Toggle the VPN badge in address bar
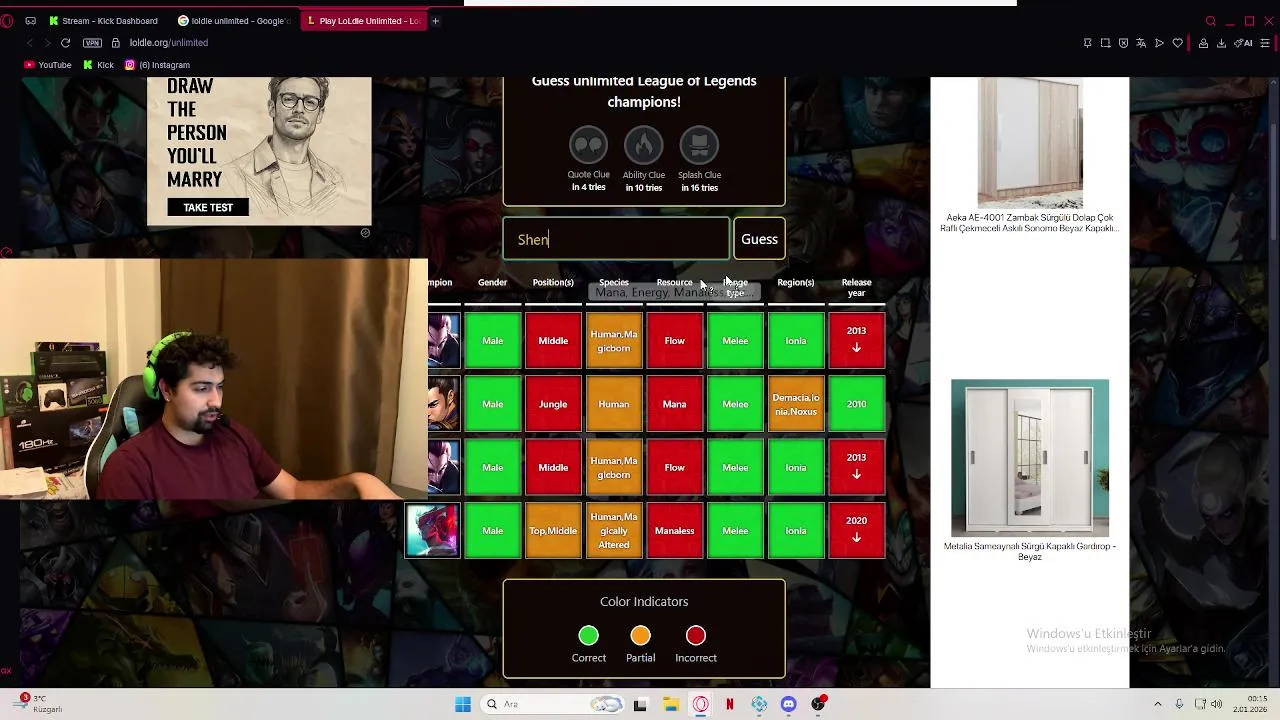Image resolution: width=1280 pixels, height=720 pixels. pyautogui.click(x=93, y=43)
